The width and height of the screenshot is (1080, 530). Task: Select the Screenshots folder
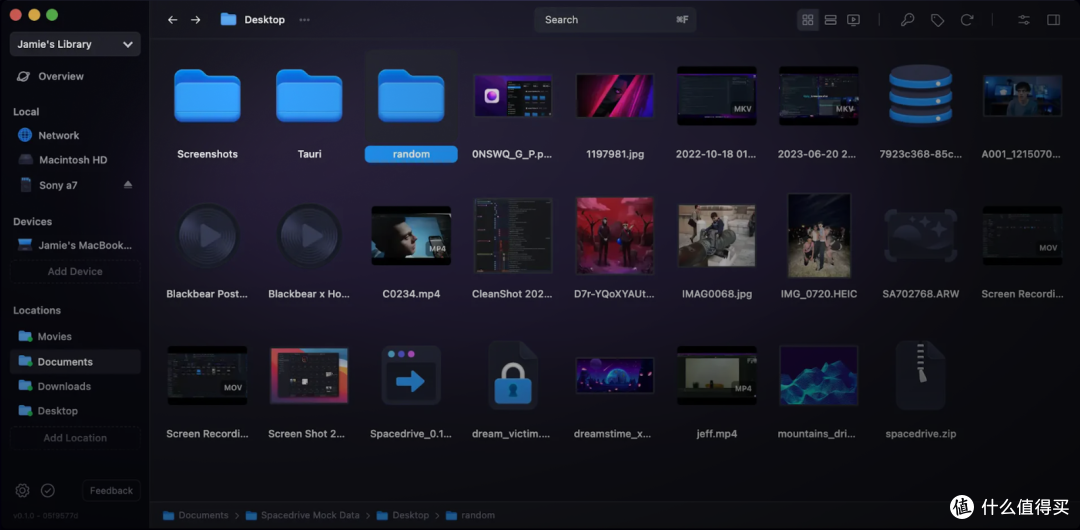click(207, 96)
